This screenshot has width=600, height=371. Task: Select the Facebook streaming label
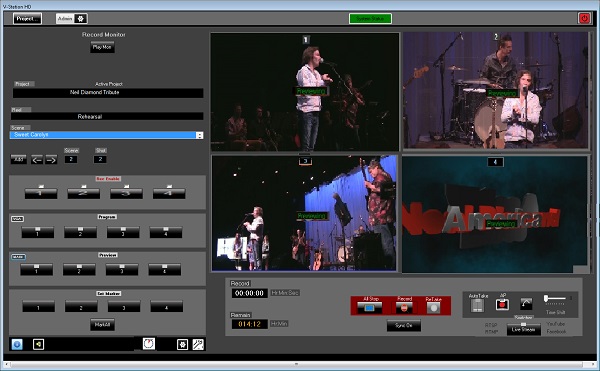556,331
